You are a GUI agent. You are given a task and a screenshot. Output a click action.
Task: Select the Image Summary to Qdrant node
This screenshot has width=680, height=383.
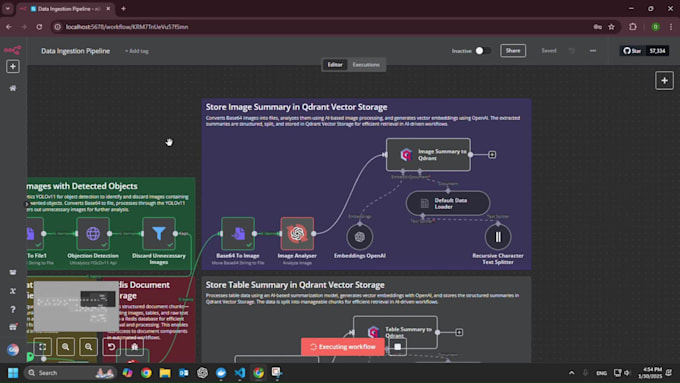(428, 154)
